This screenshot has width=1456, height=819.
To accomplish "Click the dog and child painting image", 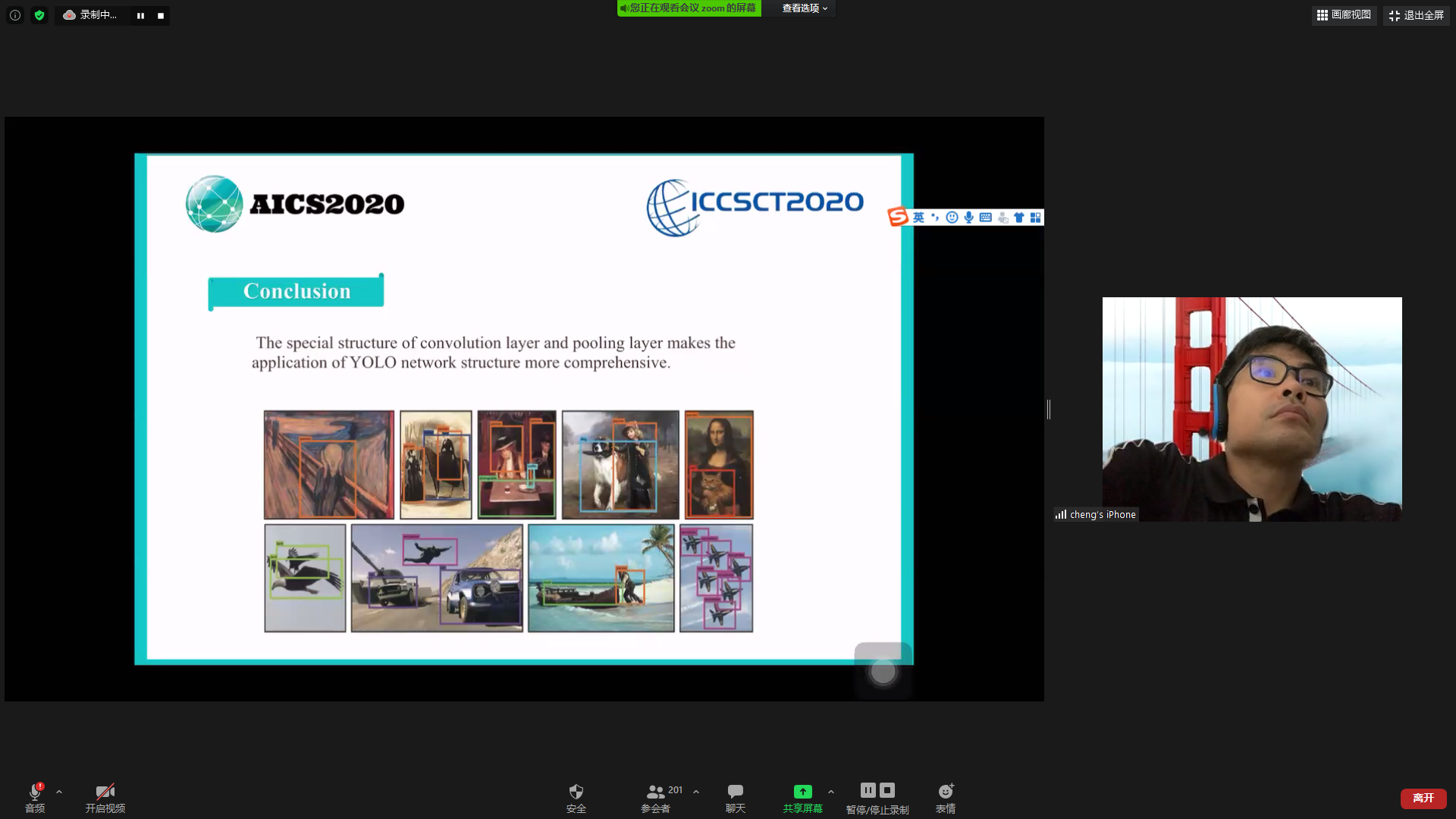I will point(620,465).
